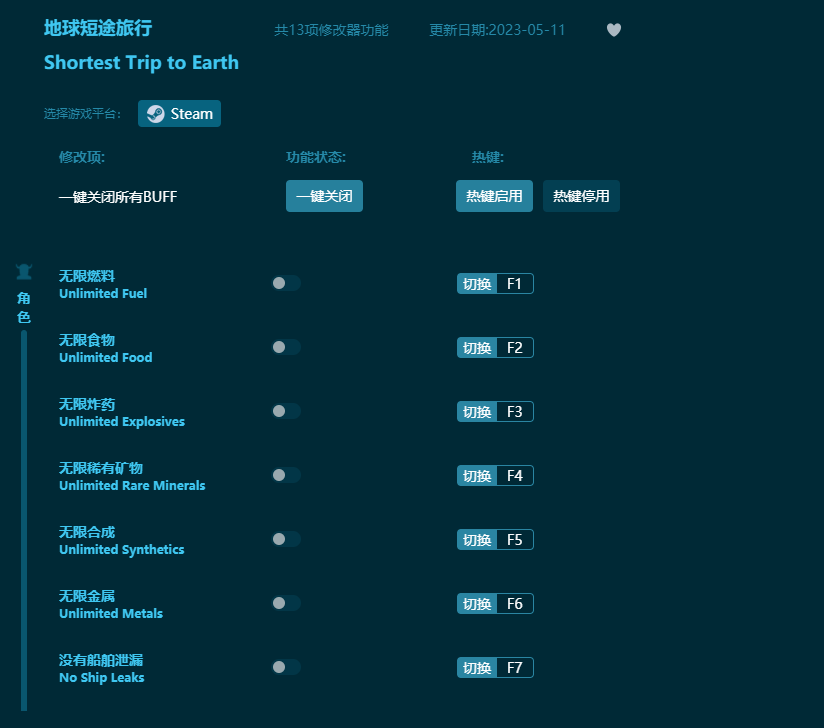This screenshot has height=728, width=824.
Task: Click the 一键关闭所有BUFF label
Action: (118, 197)
